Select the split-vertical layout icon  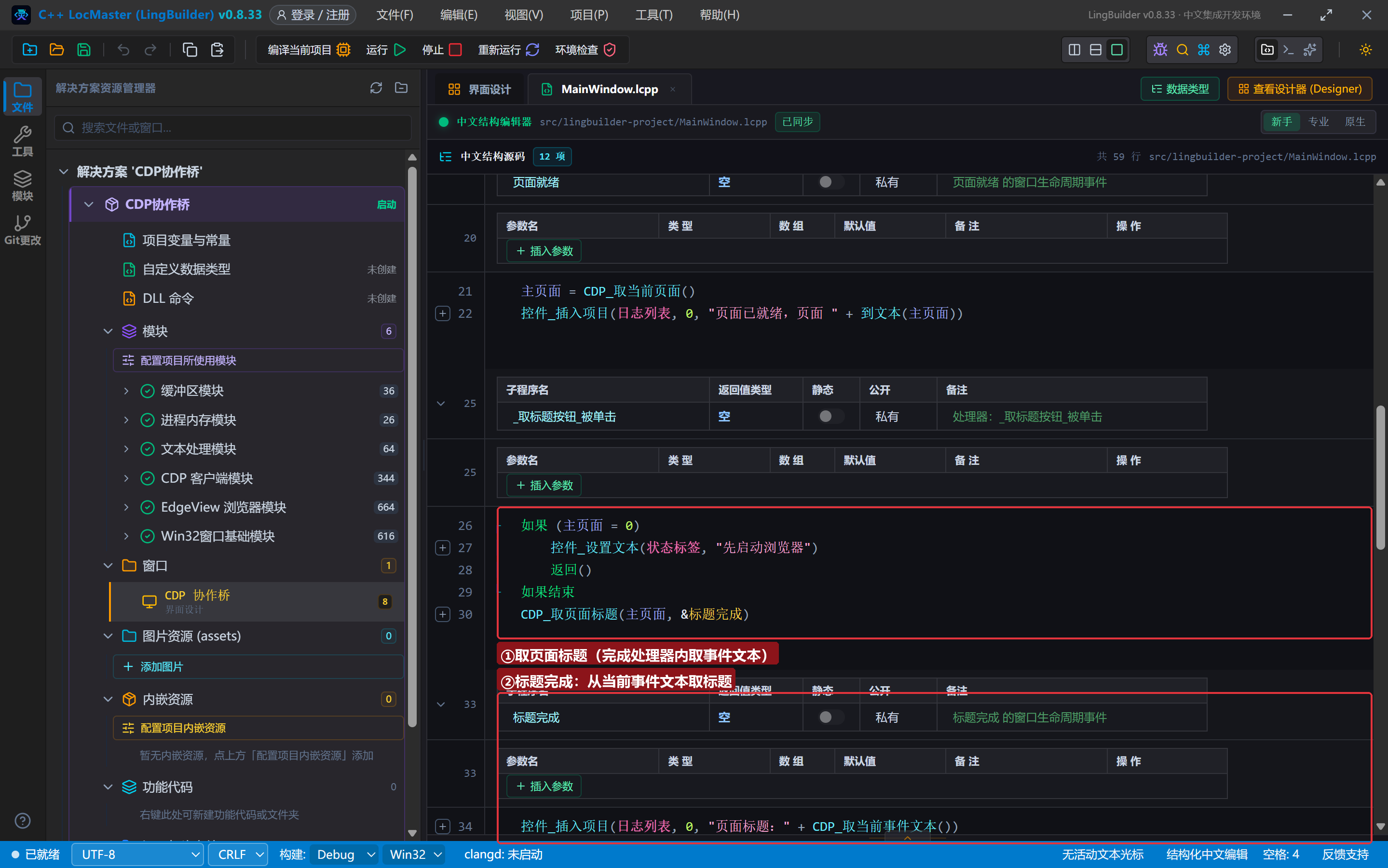tap(1074, 50)
